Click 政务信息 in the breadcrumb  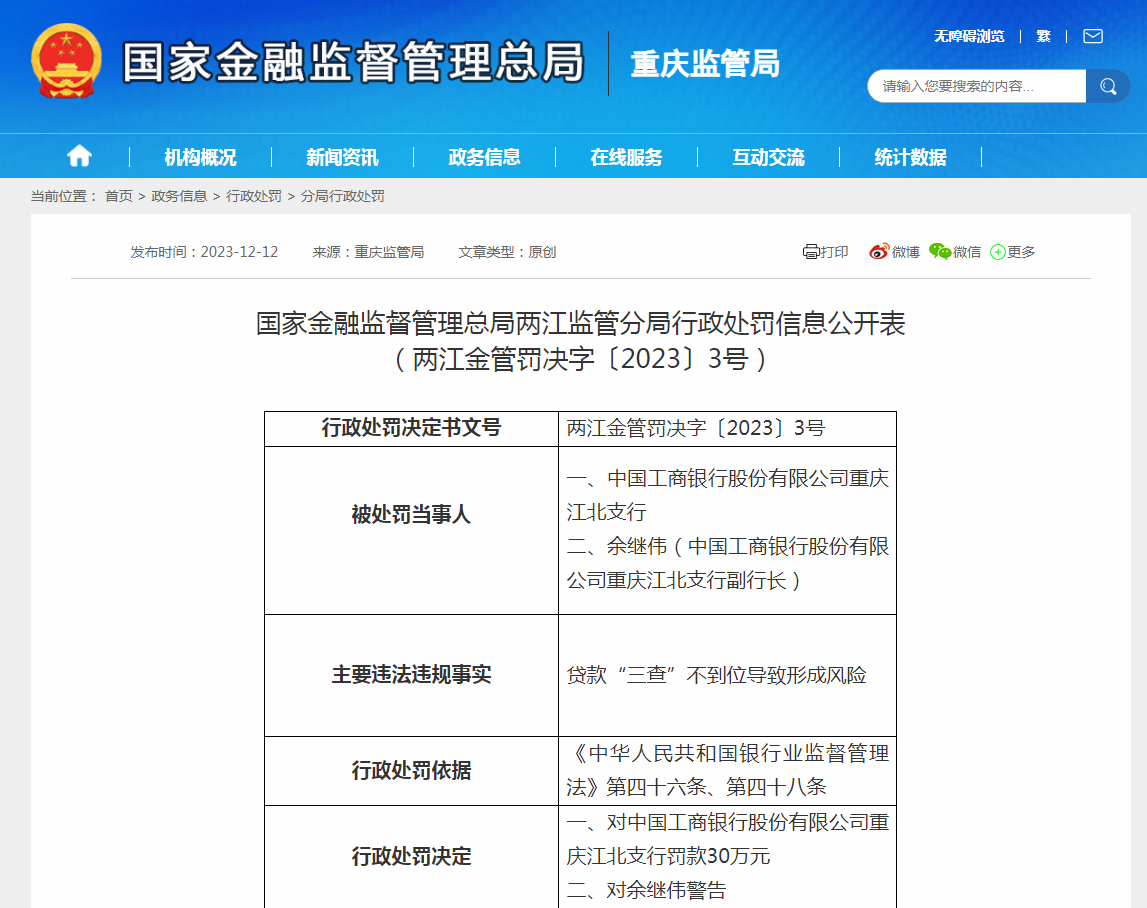179,196
